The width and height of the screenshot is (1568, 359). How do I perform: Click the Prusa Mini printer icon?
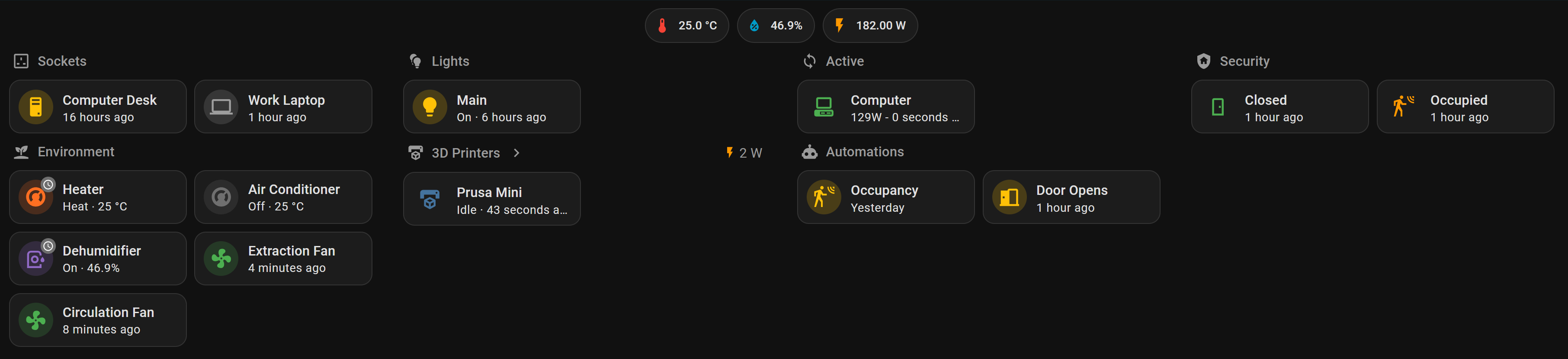tap(430, 199)
